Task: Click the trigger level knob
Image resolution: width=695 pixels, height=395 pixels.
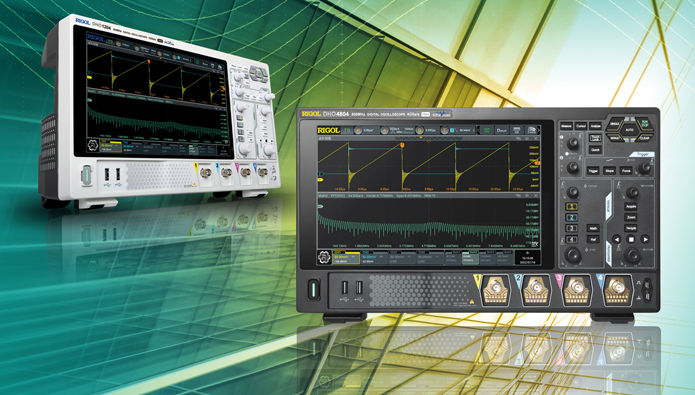Action: (644, 168)
